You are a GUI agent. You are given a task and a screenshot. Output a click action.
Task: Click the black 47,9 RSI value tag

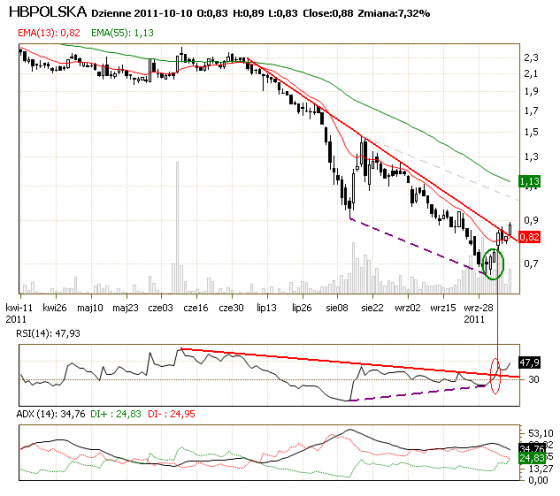pos(530,363)
